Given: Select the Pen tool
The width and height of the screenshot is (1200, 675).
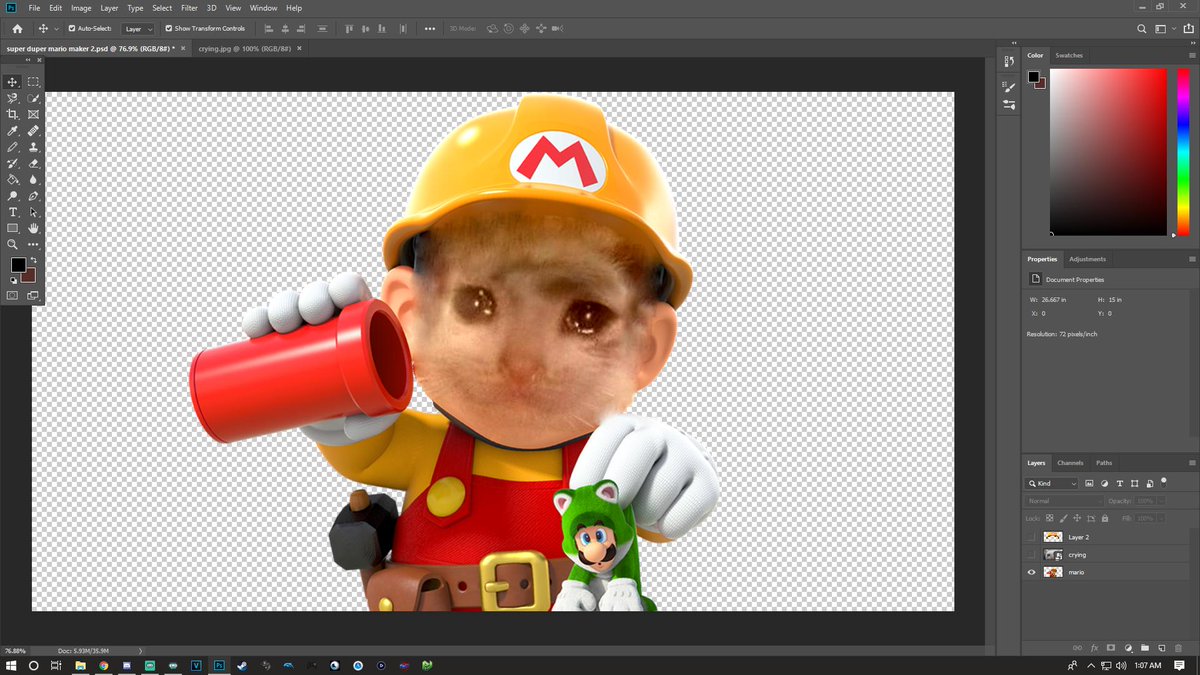Looking at the screenshot, I should [33, 196].
